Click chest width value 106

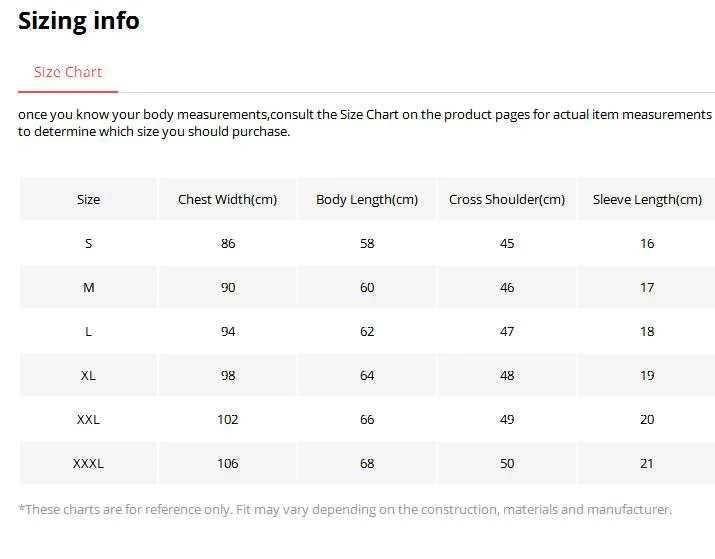pos(228,463)
